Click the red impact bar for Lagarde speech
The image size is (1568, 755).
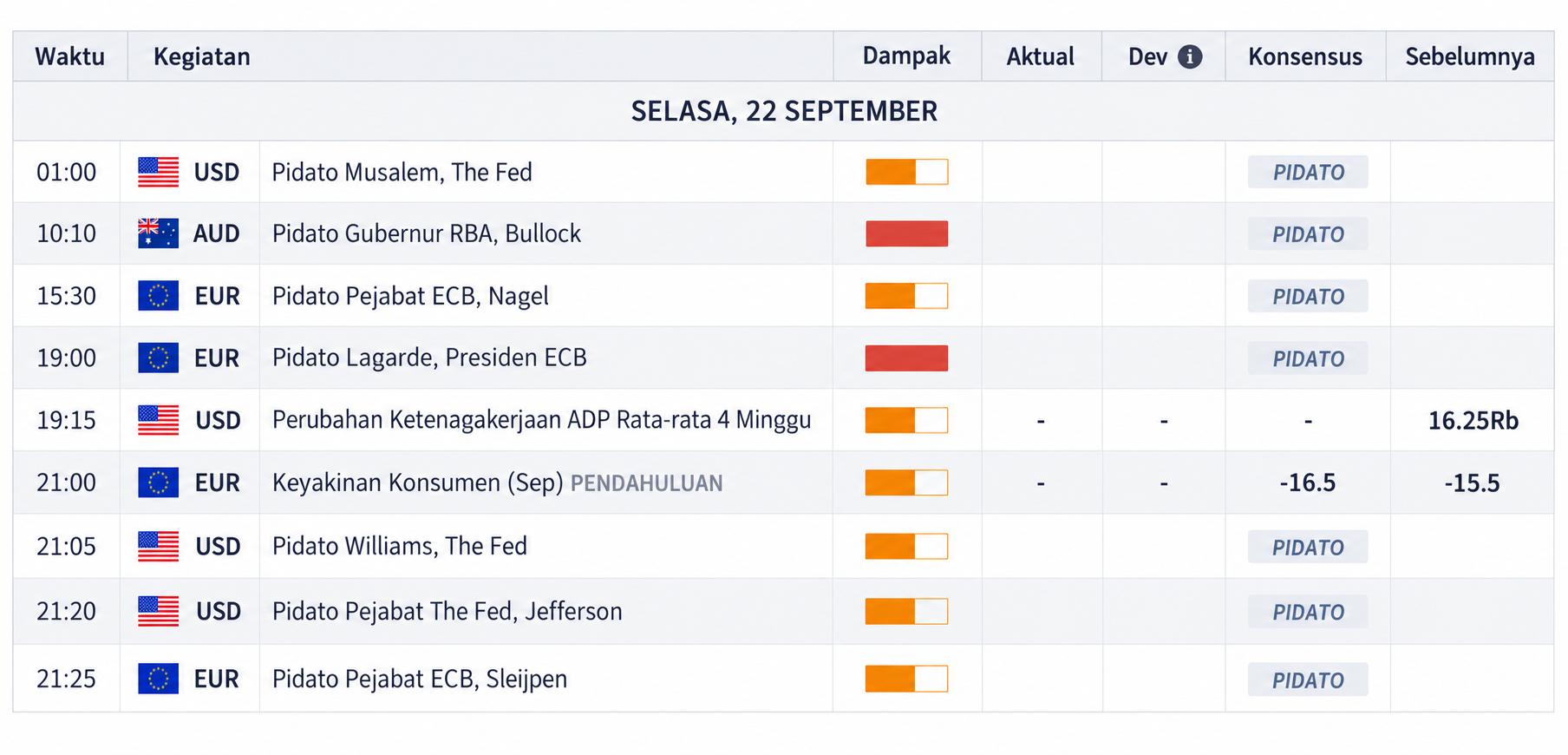point(906,358)
